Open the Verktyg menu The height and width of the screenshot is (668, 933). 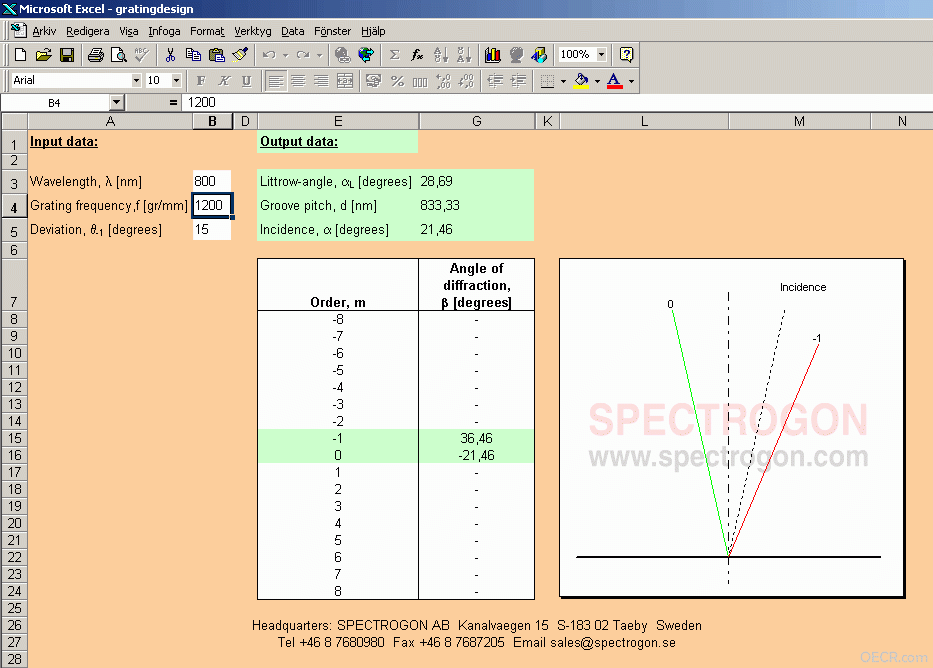pyautogui.click(x=252, y=31)
